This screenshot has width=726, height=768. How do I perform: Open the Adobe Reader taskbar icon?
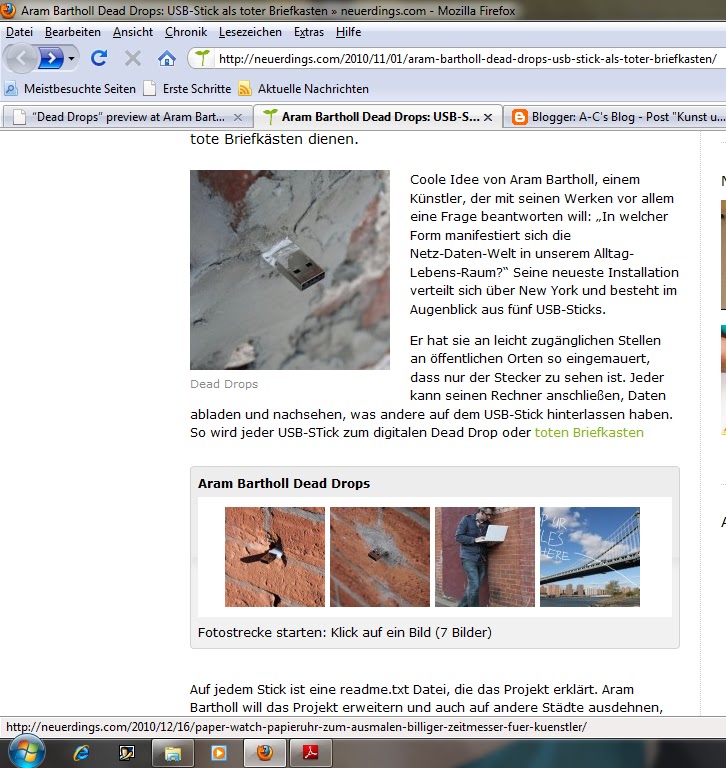pyautogui.click(x=311, y=753)
